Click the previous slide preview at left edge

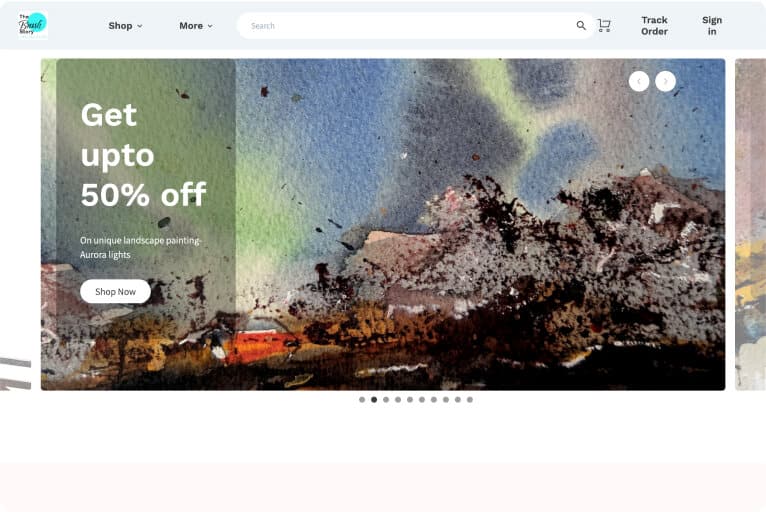click(x=15, y=374)
